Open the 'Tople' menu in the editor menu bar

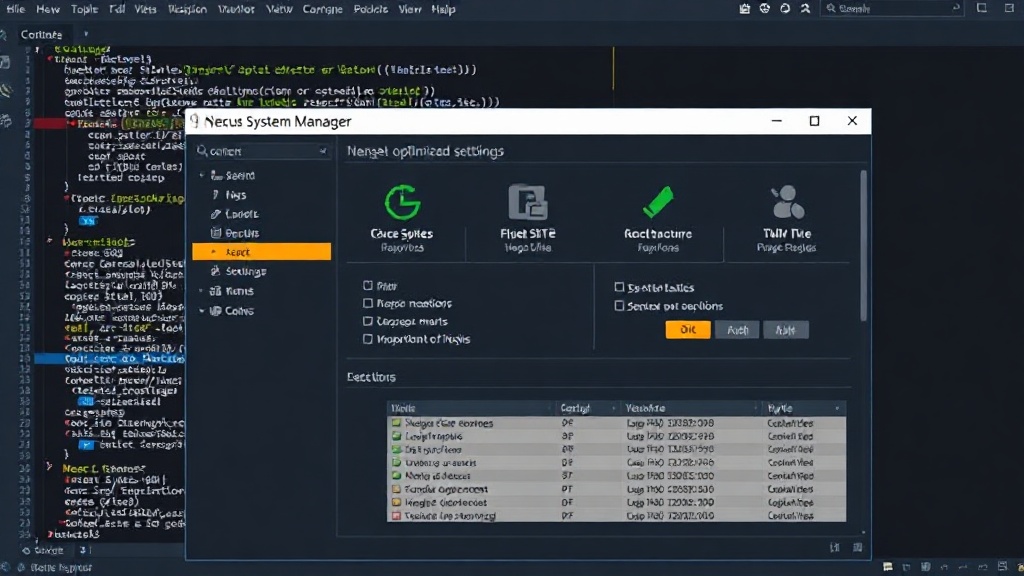[x=84, y=9]
